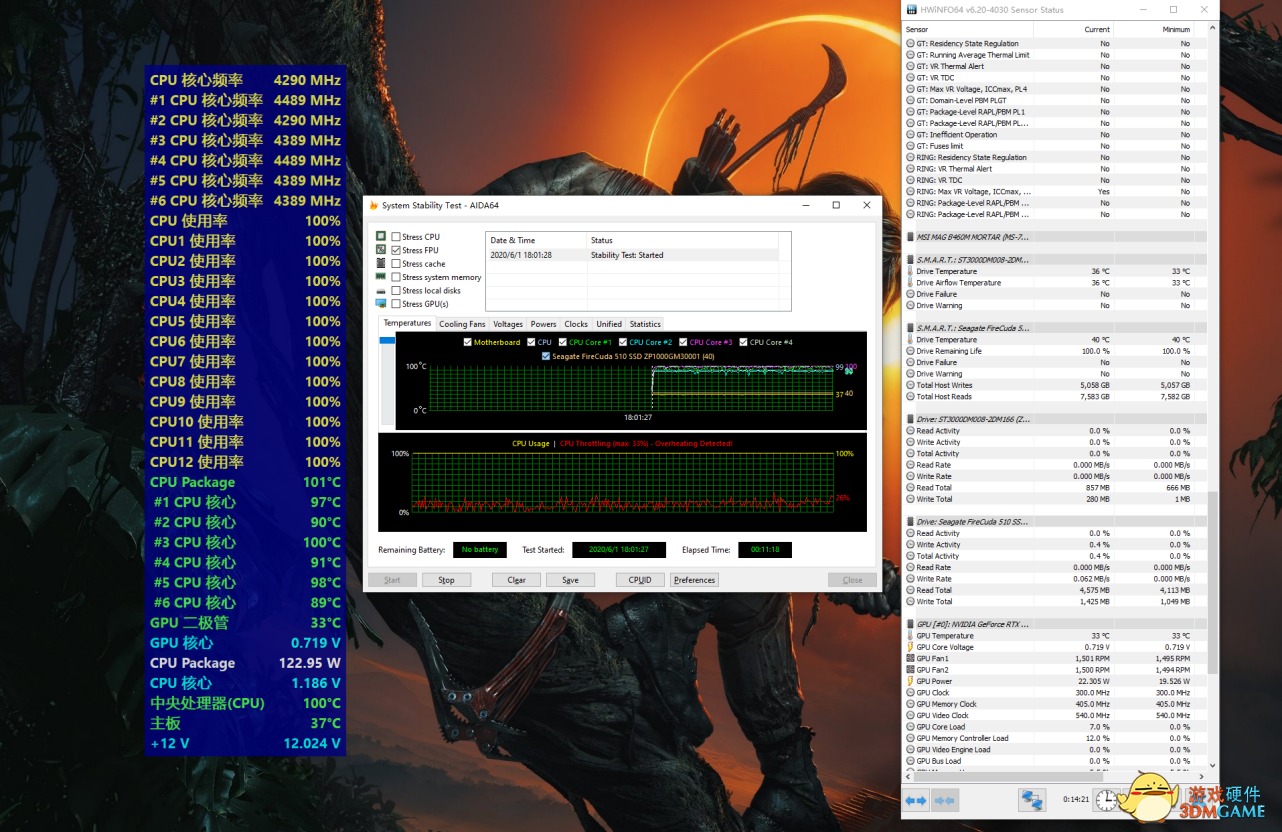Uncheck CPU Core #1 graph checkbox
Screen dimensions: 1282x832
click(563, 342)
